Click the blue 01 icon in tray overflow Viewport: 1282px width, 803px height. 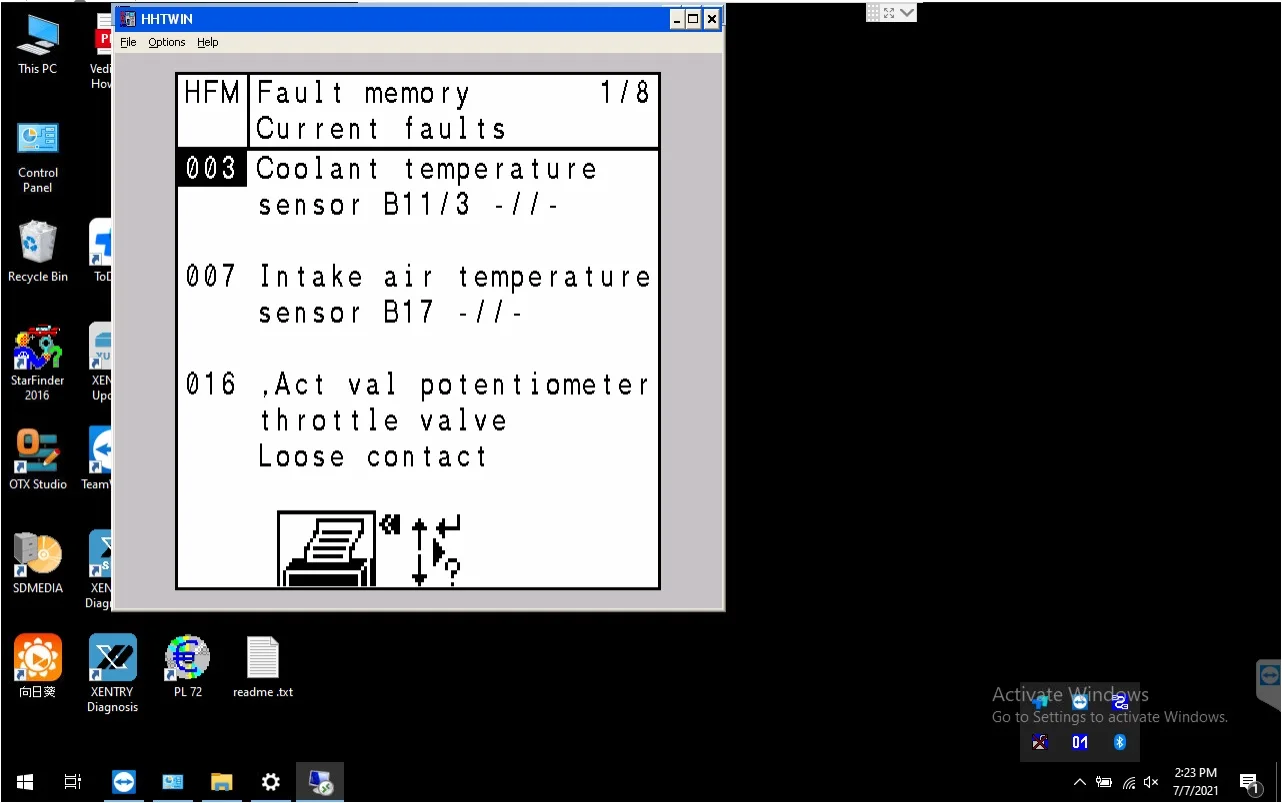[x=1080, y=742]
